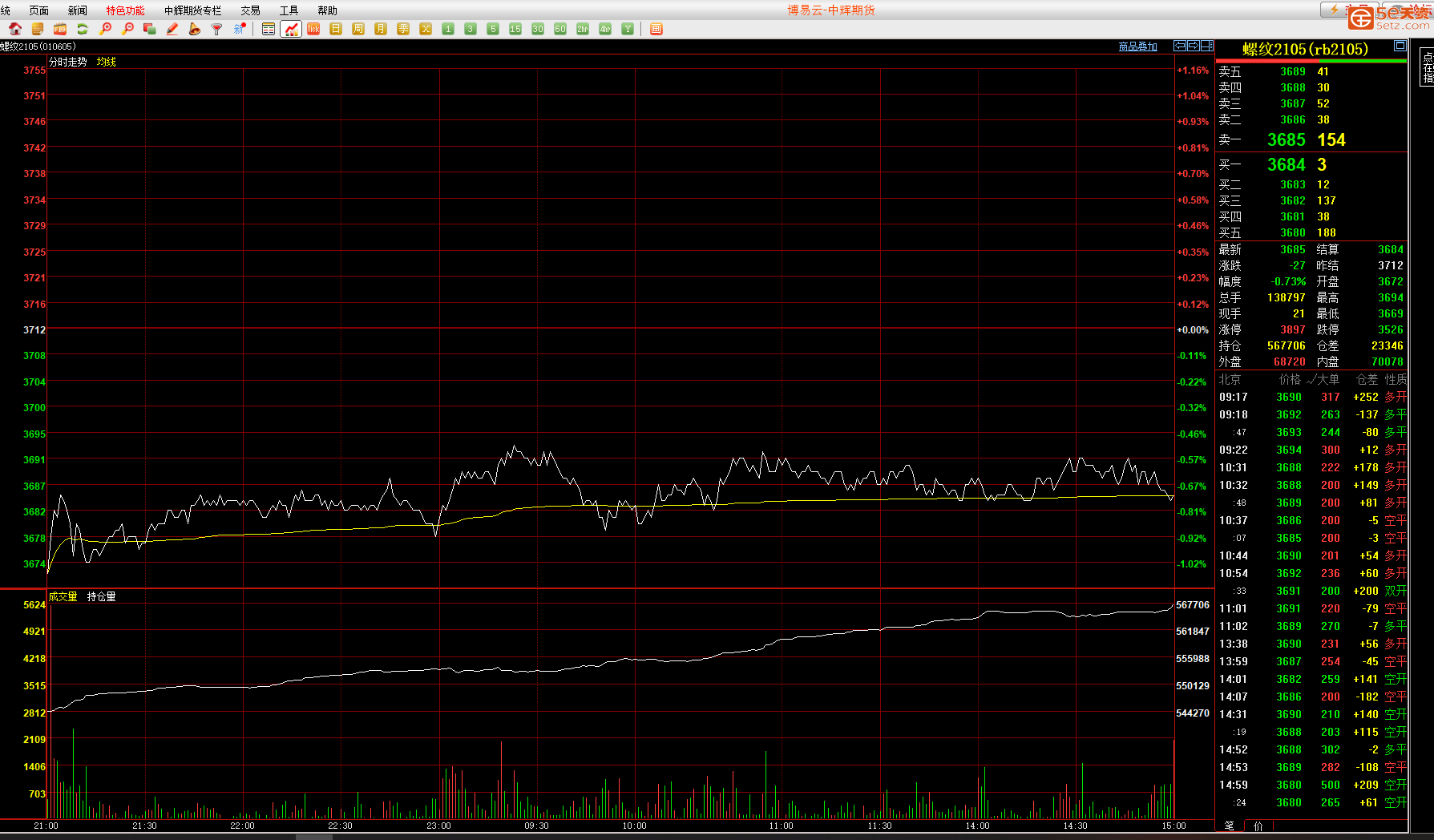Screen dimensions: 1434x840
Task: Zoom in with the magnifier plus icon
Action: (105, 29)
